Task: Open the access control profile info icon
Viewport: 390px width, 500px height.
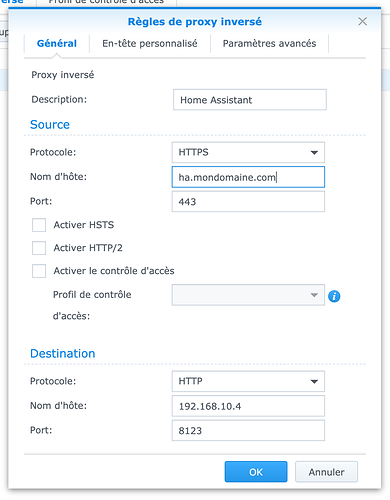Action: pos(334,296)
